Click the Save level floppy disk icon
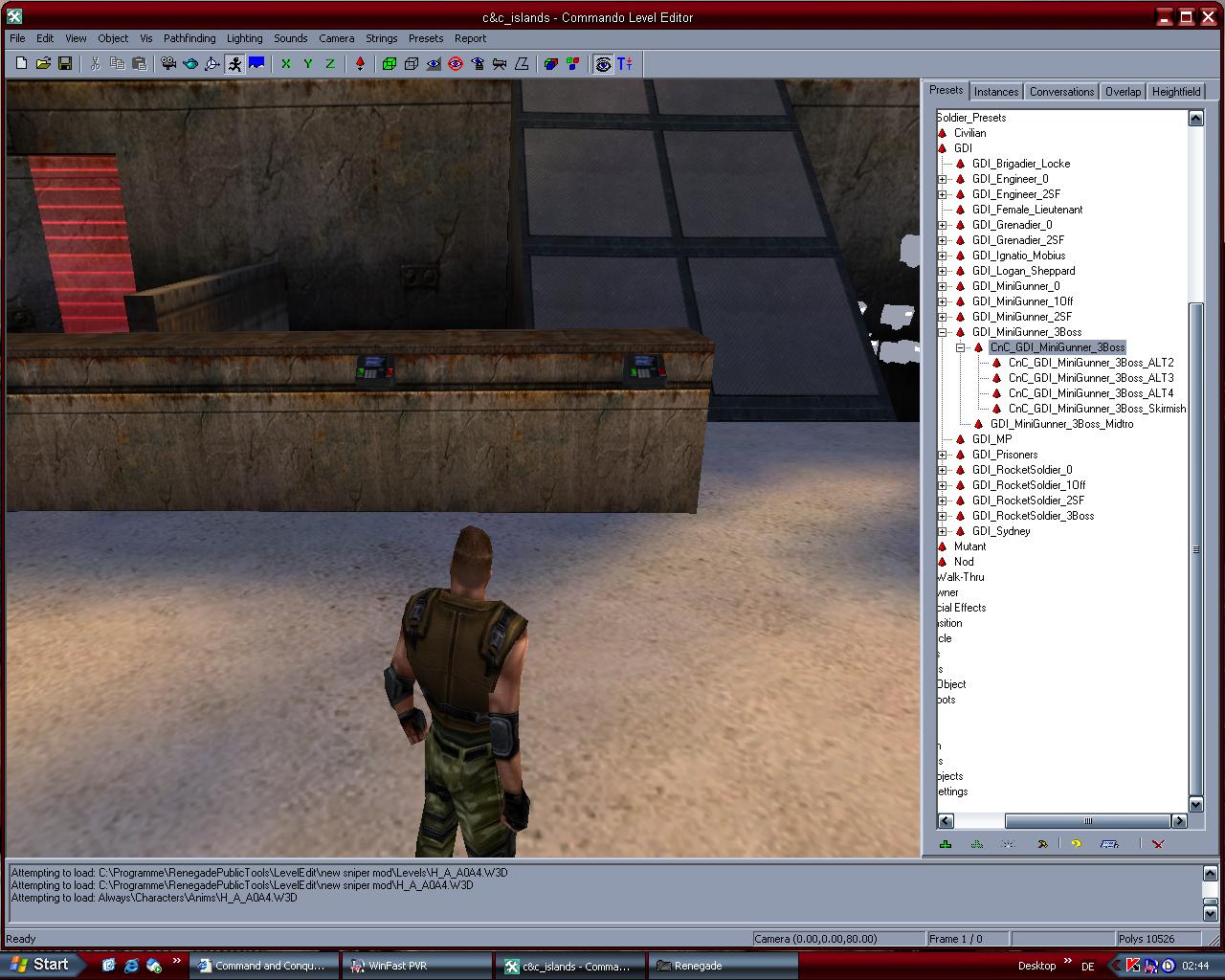The image size is (1225, 980). (x=65, y=64)
